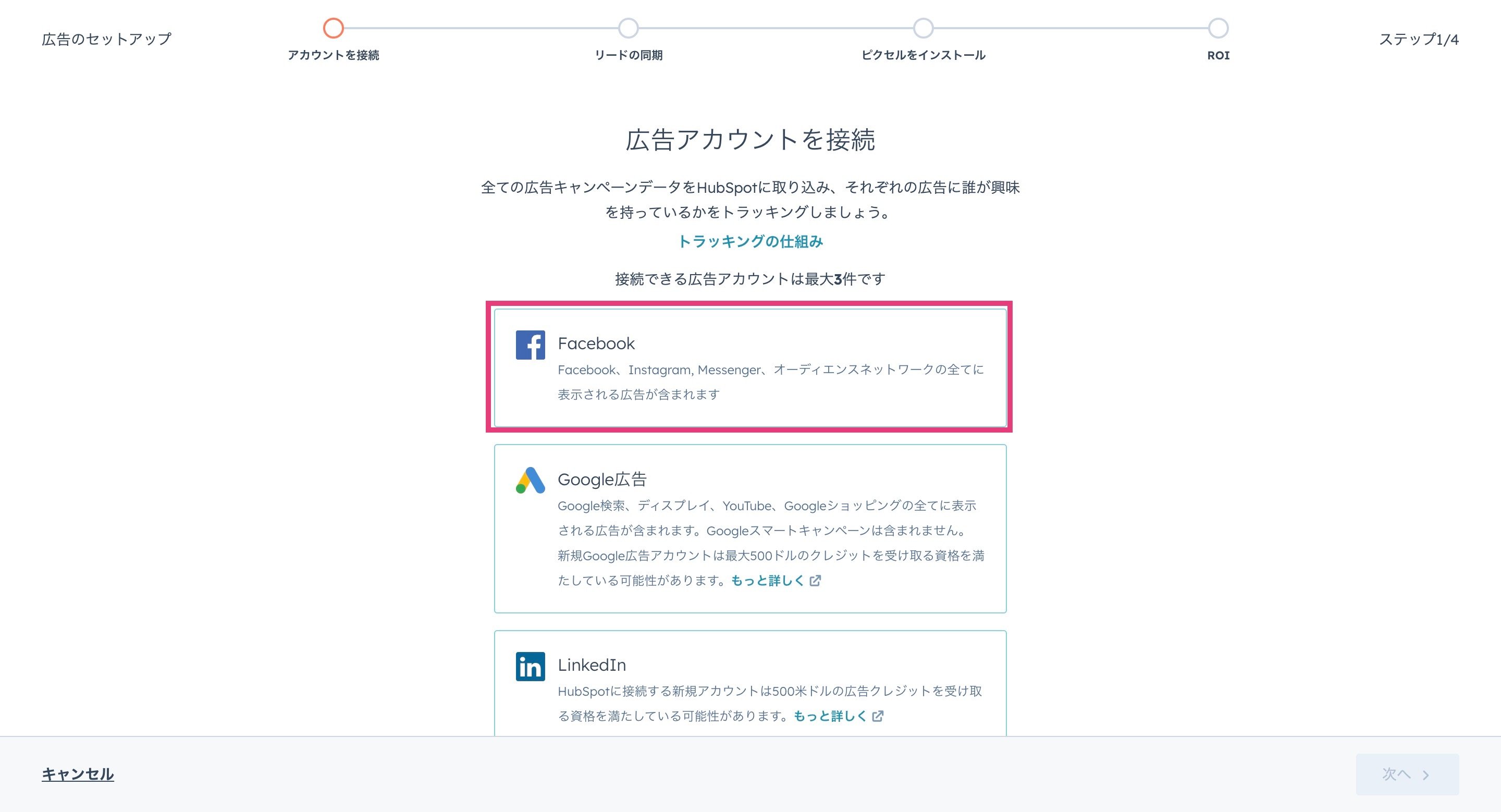Click the ステップ1/4 indicator text

click(1418, 40)
